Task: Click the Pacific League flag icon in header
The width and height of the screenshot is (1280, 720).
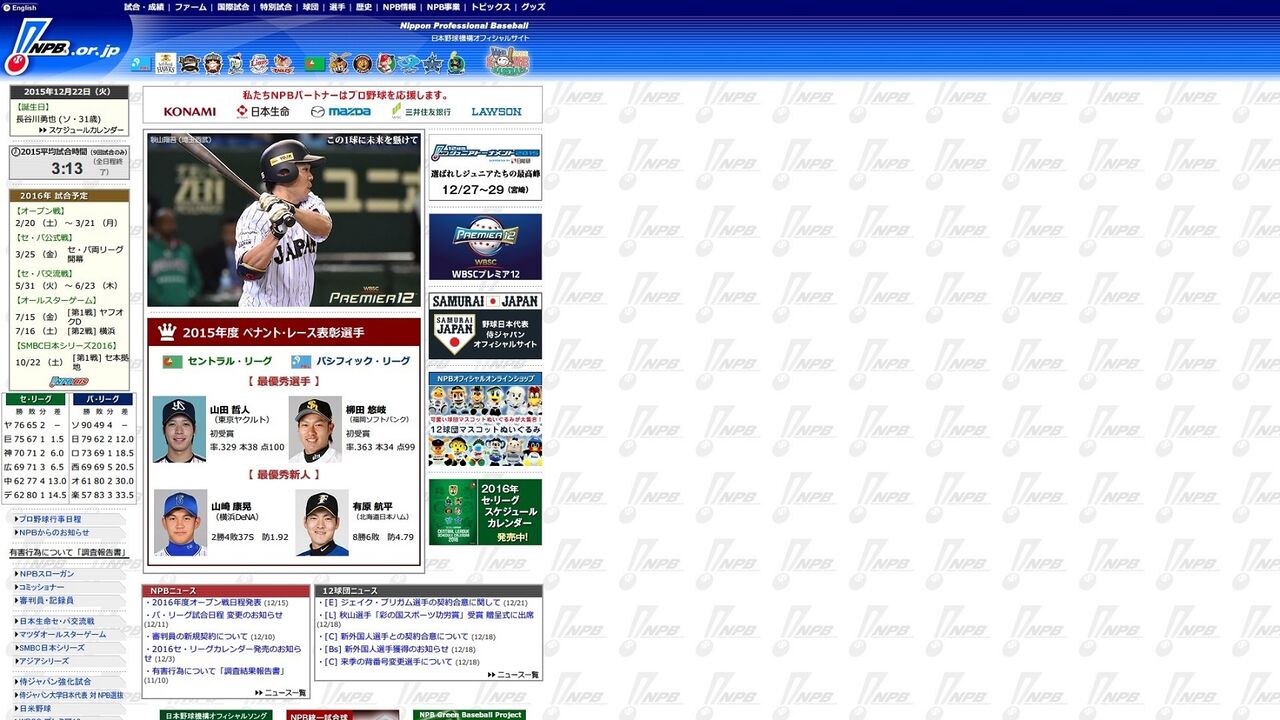Action: [141, 64]
